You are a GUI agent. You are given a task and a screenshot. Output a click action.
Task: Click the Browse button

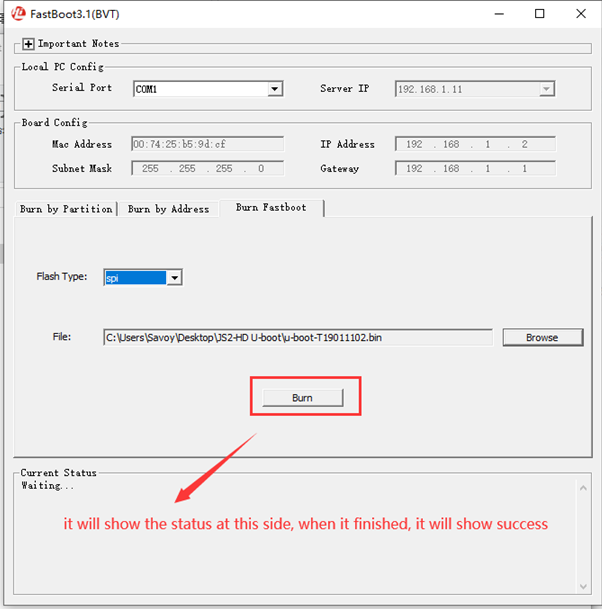[543, 338]
